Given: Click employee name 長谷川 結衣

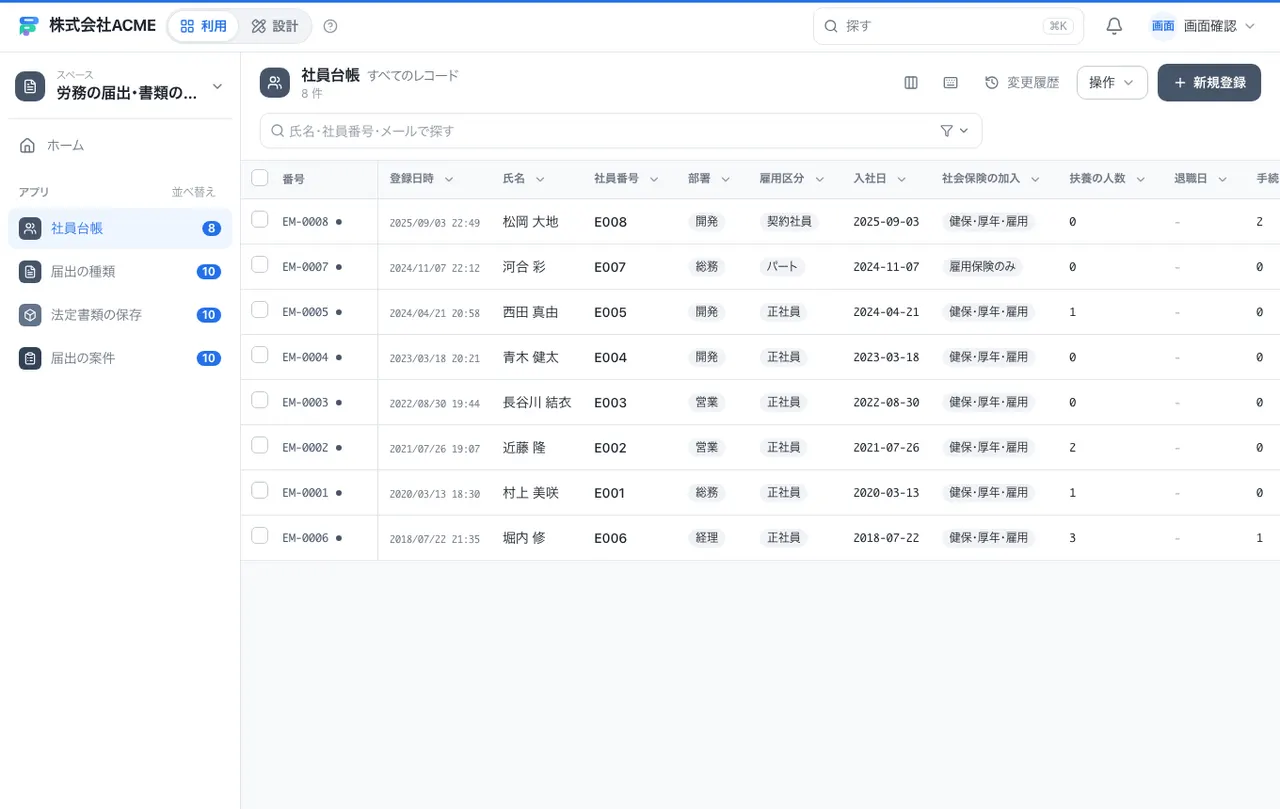Looking at the screenshot, I should [537, 402].
